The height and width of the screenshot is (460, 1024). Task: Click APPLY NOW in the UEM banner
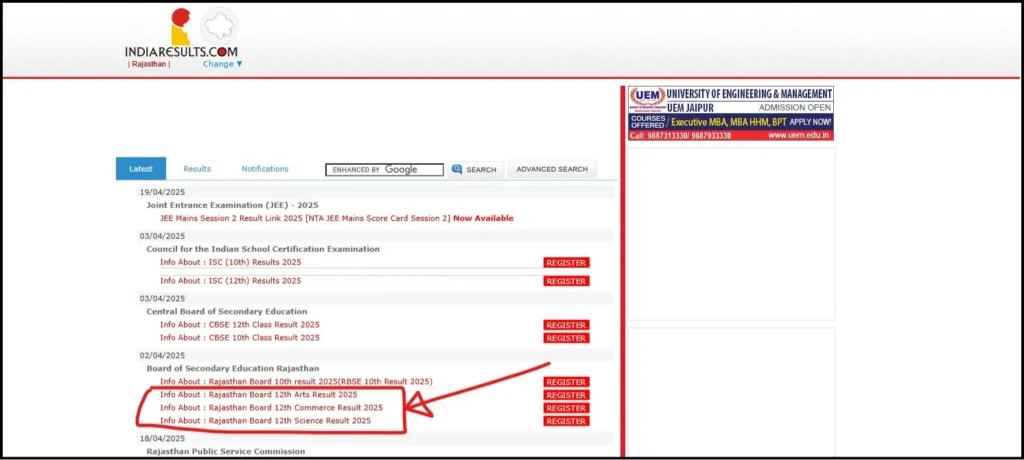coord(810,122)
